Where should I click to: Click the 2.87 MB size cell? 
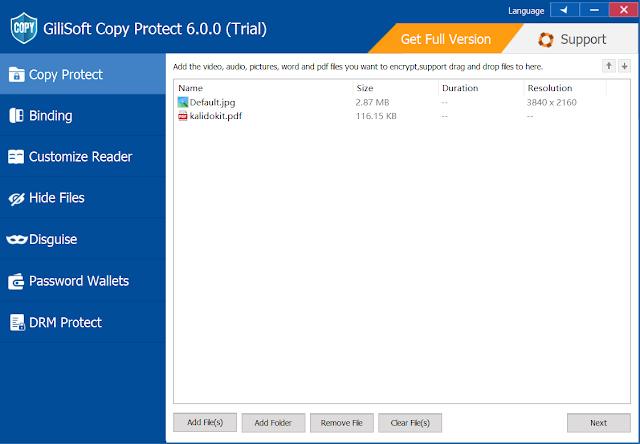click(372, 102)
